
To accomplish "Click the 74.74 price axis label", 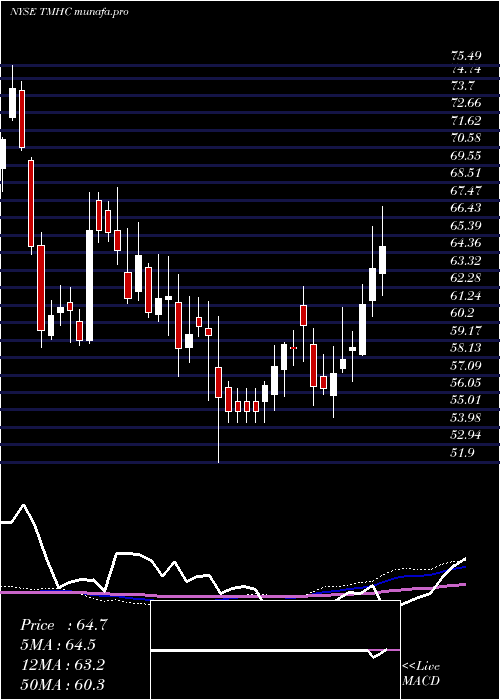I will (466, 69).
